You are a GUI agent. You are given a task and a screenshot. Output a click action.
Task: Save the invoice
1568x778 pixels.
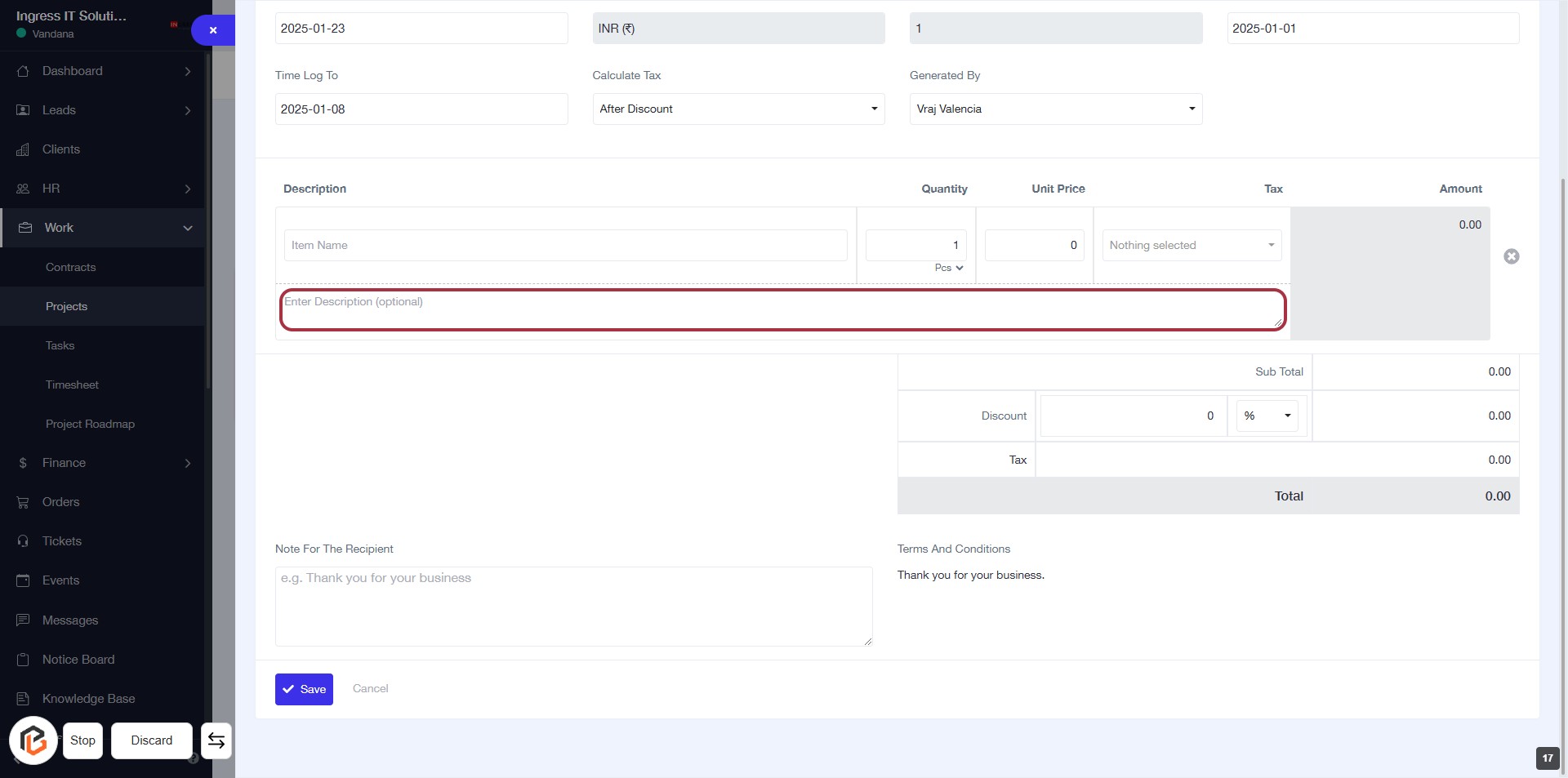304,689
